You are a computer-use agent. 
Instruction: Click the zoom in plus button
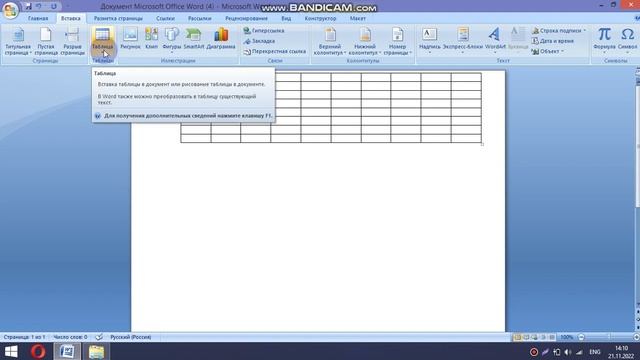[x=636, y=337]
